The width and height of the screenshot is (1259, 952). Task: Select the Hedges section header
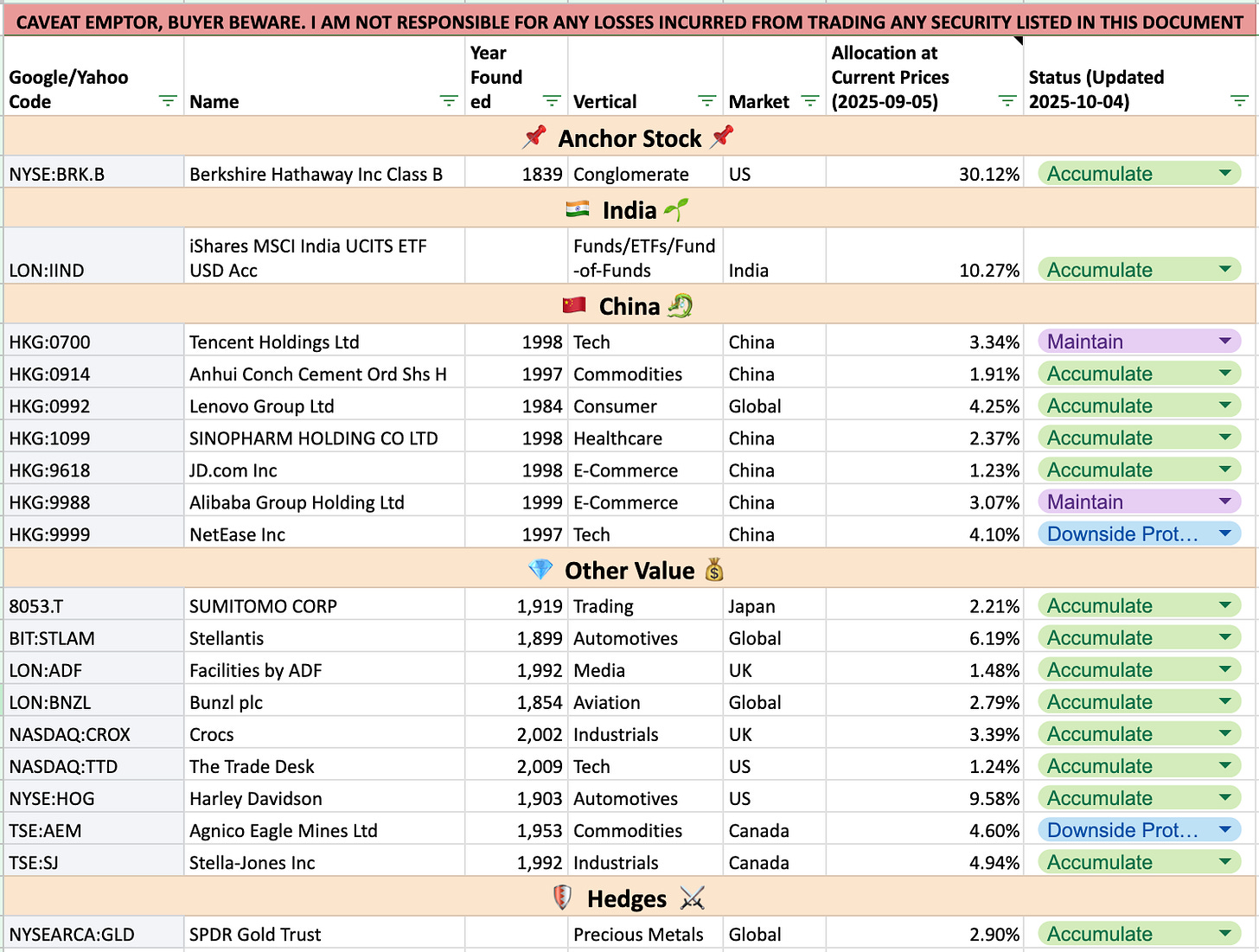tap(629, 898)
